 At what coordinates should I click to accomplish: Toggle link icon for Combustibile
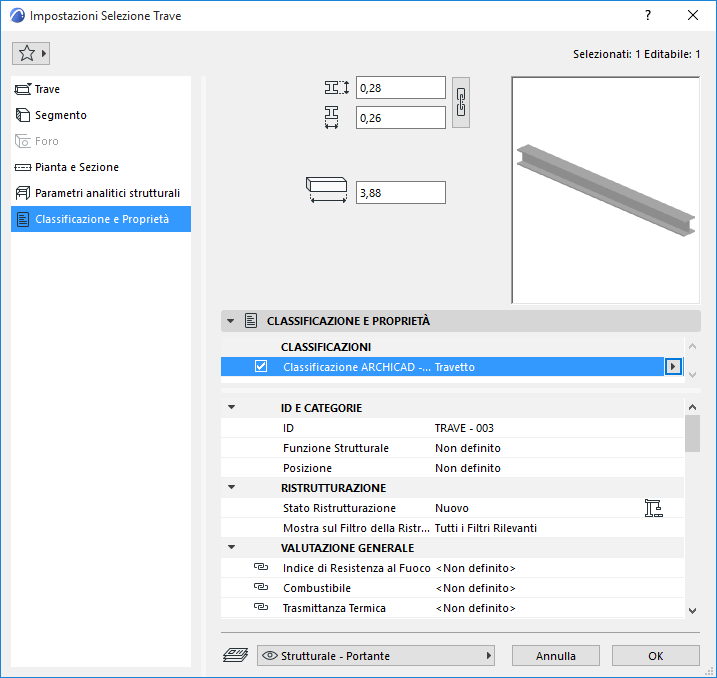(x=261, y=587)
